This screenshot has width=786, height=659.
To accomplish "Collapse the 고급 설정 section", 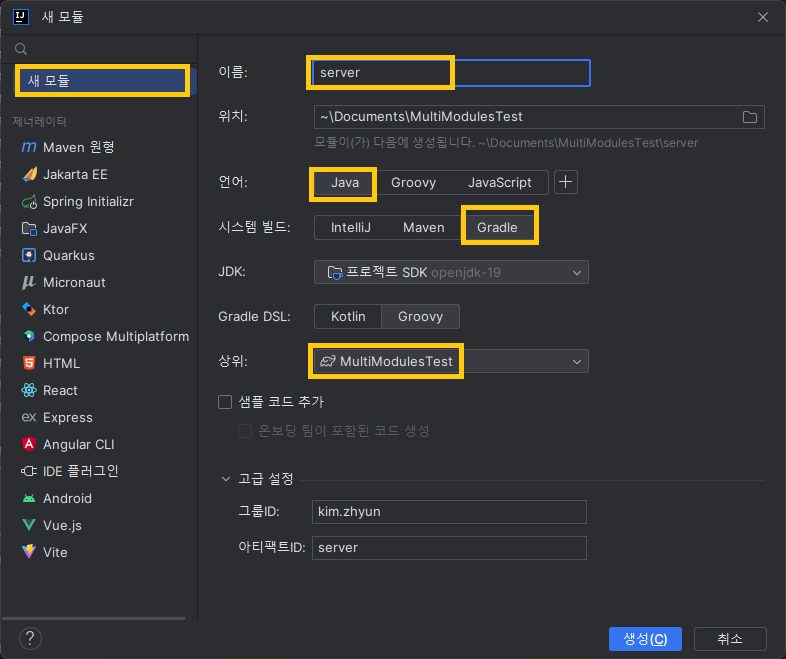I will pyautogui.click(x=226, y=479).
